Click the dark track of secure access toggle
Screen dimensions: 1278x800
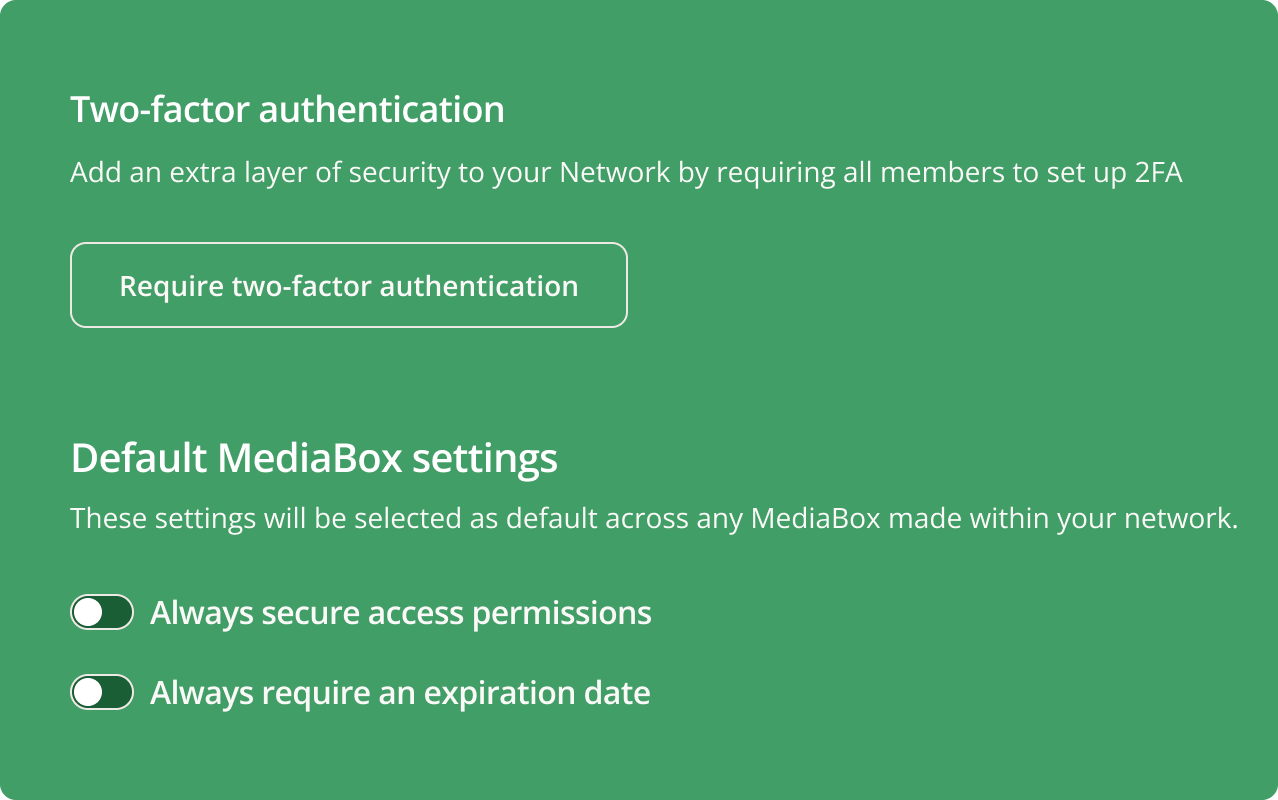[118, 612]
